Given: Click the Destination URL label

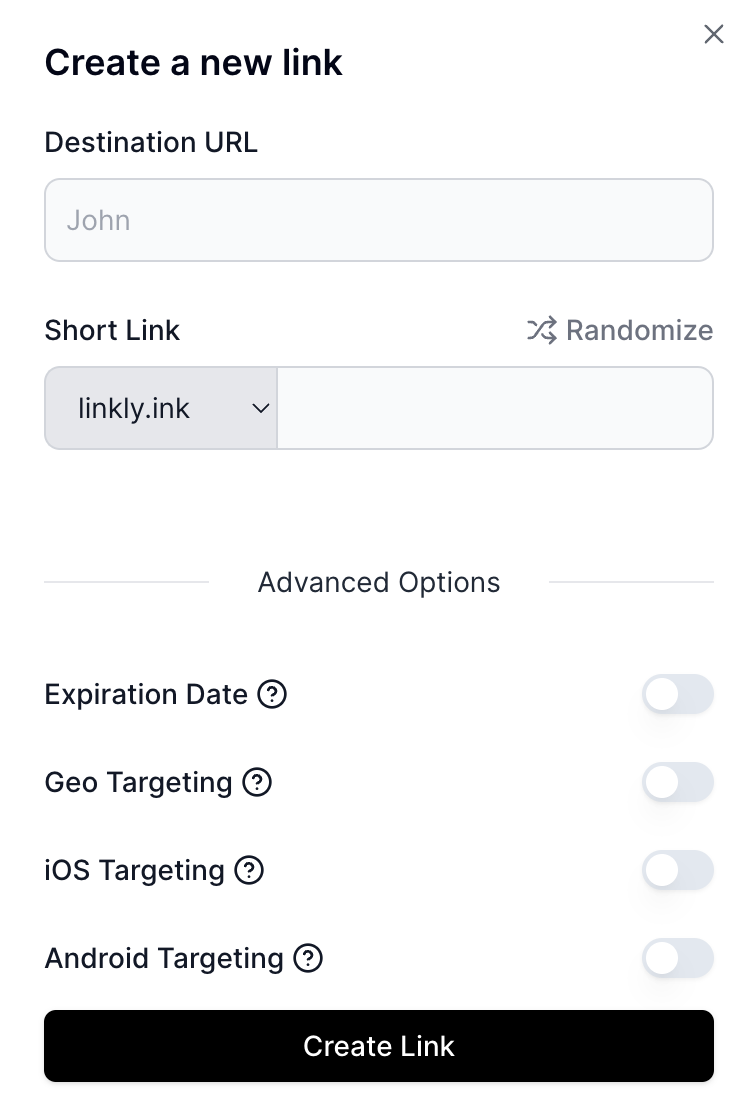Looking at the screenshot, I should 151,142.
